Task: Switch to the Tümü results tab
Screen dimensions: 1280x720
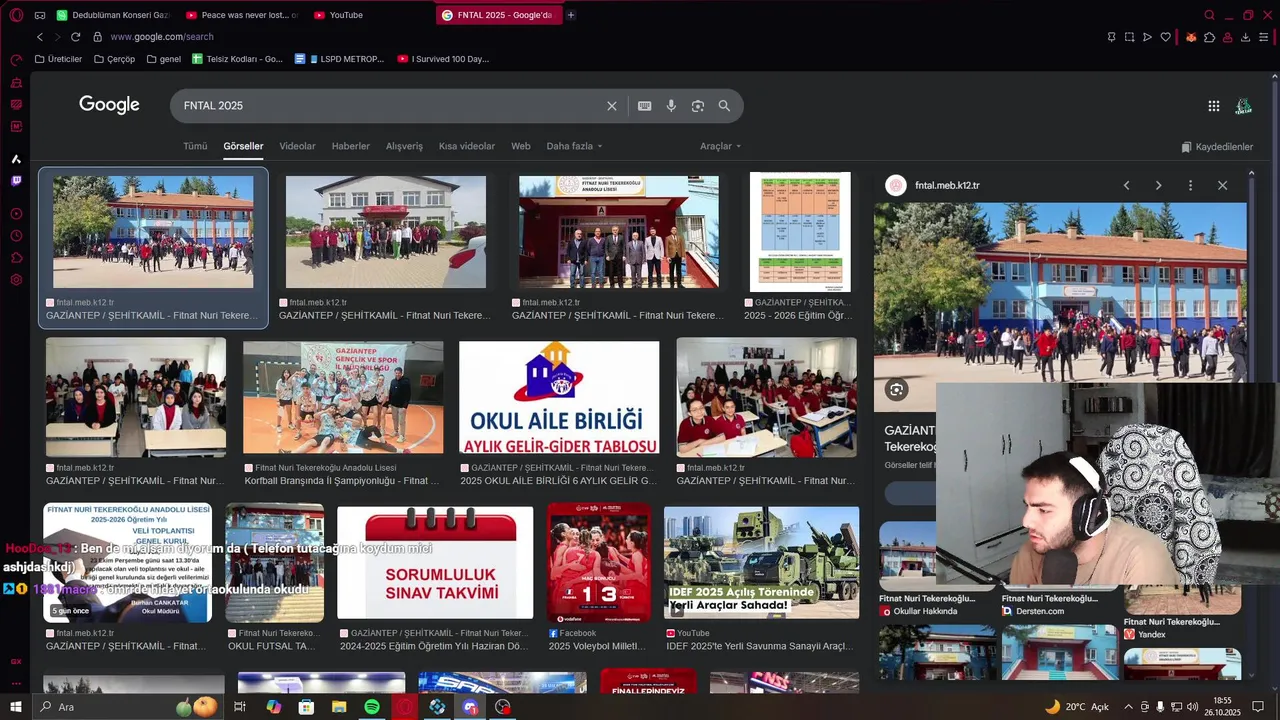Action: (x=195, y=146)
